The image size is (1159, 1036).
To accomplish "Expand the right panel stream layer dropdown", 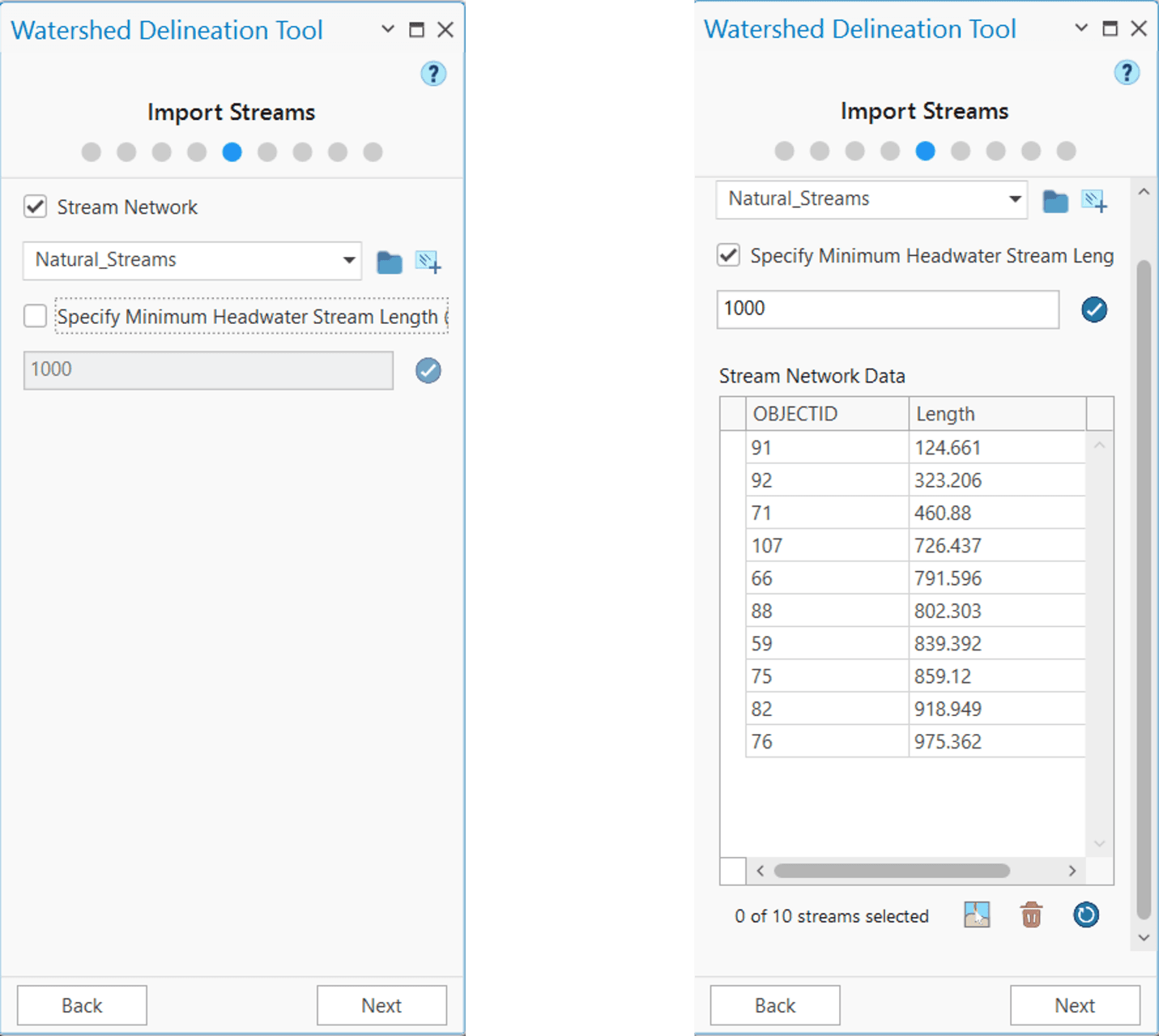I will 1015,199.
